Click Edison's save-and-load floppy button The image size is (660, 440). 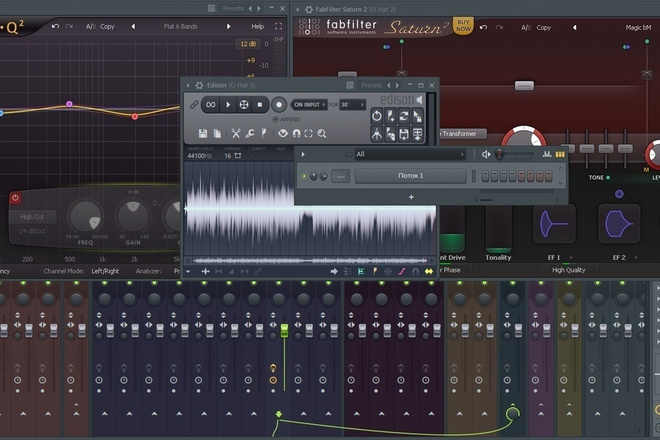(x=404, y=134)
